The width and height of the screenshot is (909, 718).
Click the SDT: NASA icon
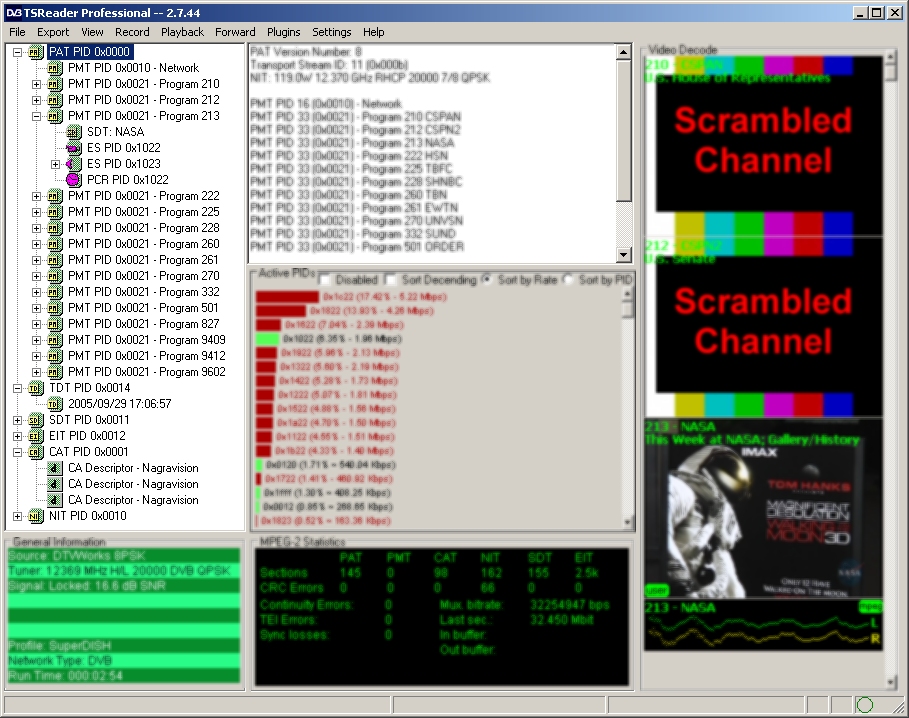(x=74, y=132)
